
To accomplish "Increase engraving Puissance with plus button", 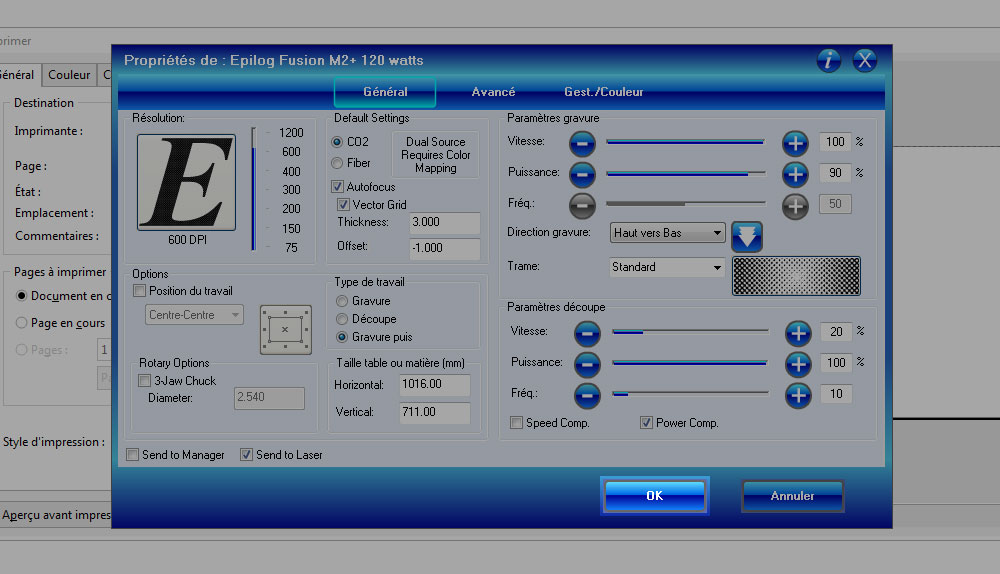I will pos(795,174).
